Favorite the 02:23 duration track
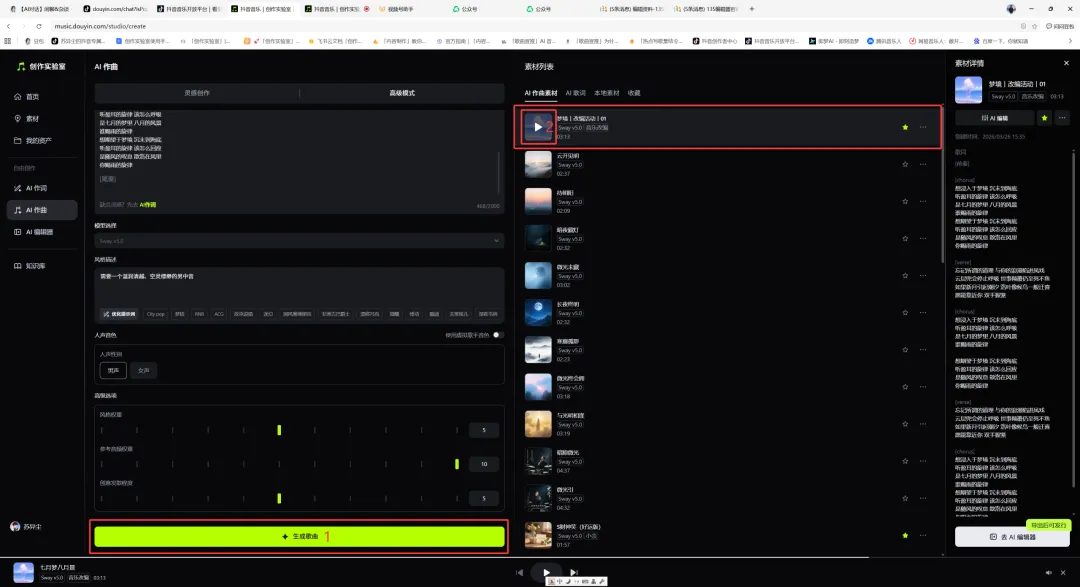The image size is (1080, 587). (x=905, y=350)
